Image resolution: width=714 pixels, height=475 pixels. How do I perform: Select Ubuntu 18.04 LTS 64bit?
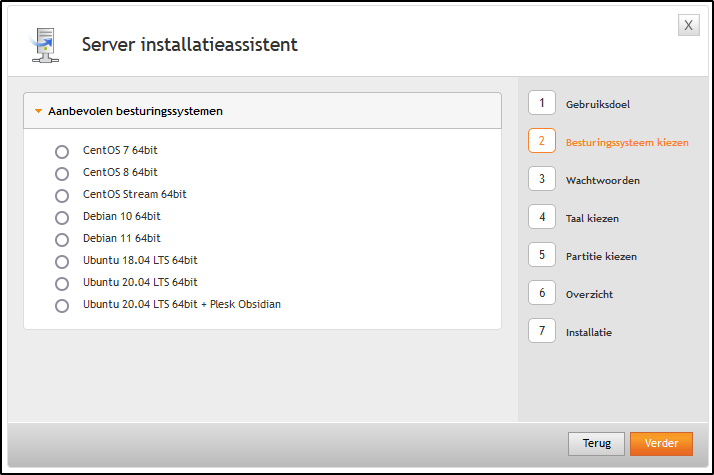(x=62, y=262)
